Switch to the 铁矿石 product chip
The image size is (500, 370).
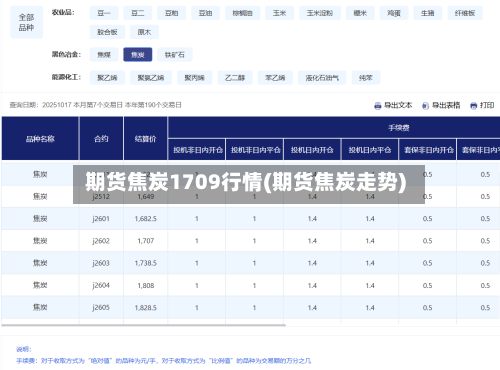pos(175,55)
